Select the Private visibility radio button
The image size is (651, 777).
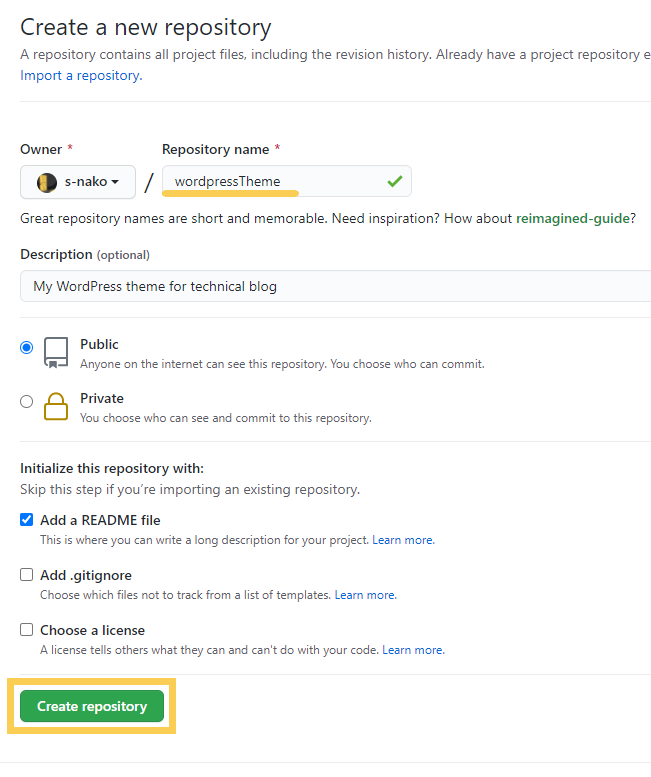click(27, 401)
